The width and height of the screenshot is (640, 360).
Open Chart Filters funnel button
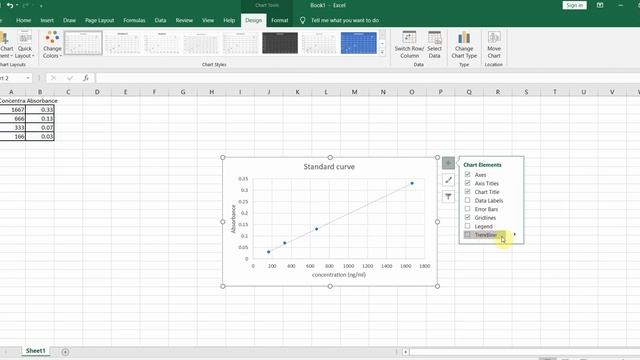[448, 197]
